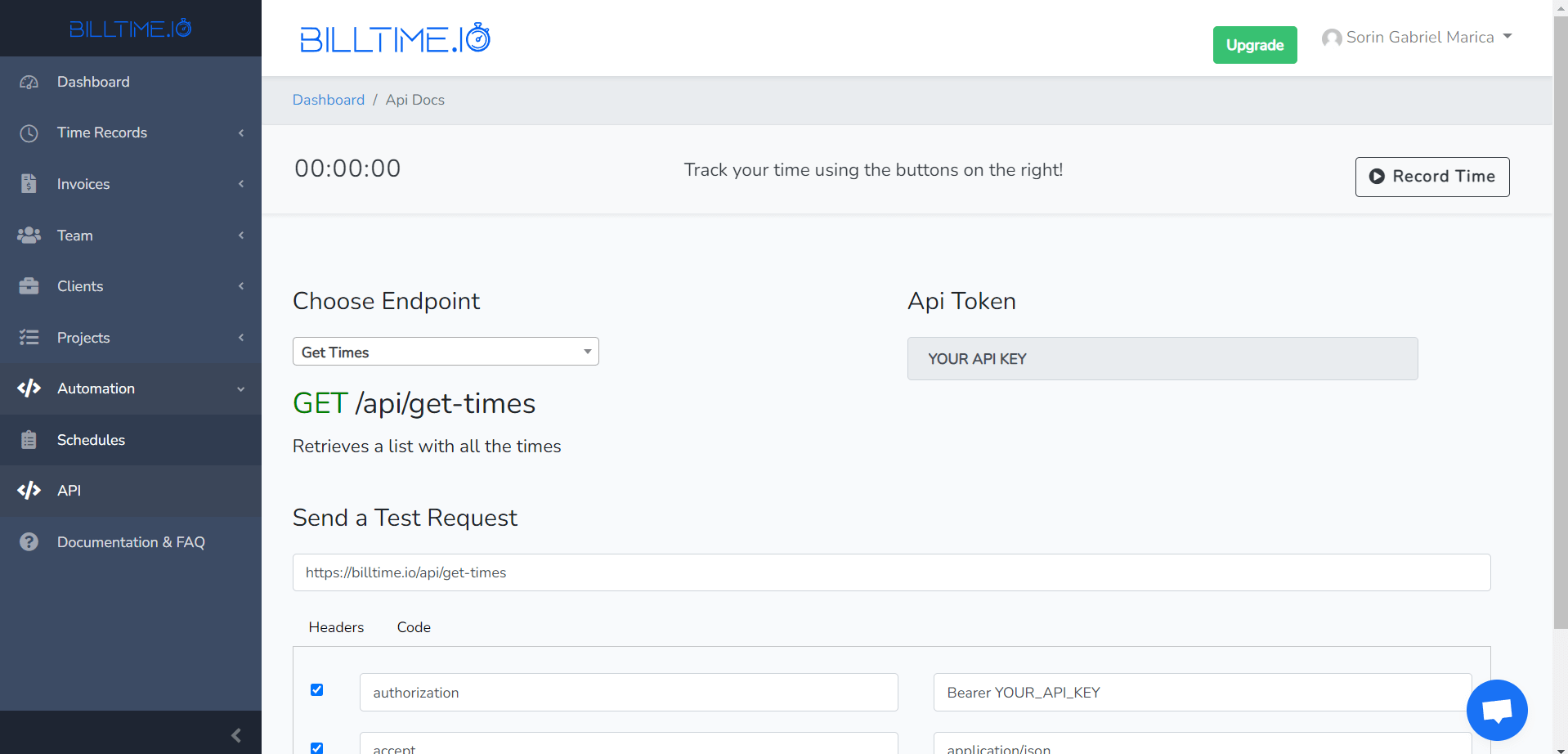Click the Bearer YOUR_API_KEY value field

coord(1203,693)
